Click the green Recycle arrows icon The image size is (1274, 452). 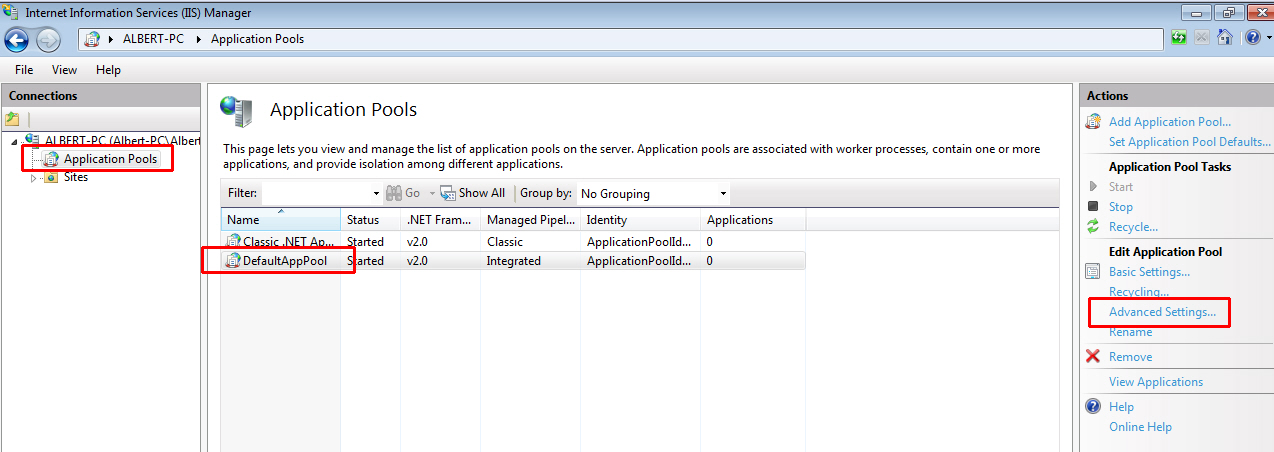coord(1094,227)
